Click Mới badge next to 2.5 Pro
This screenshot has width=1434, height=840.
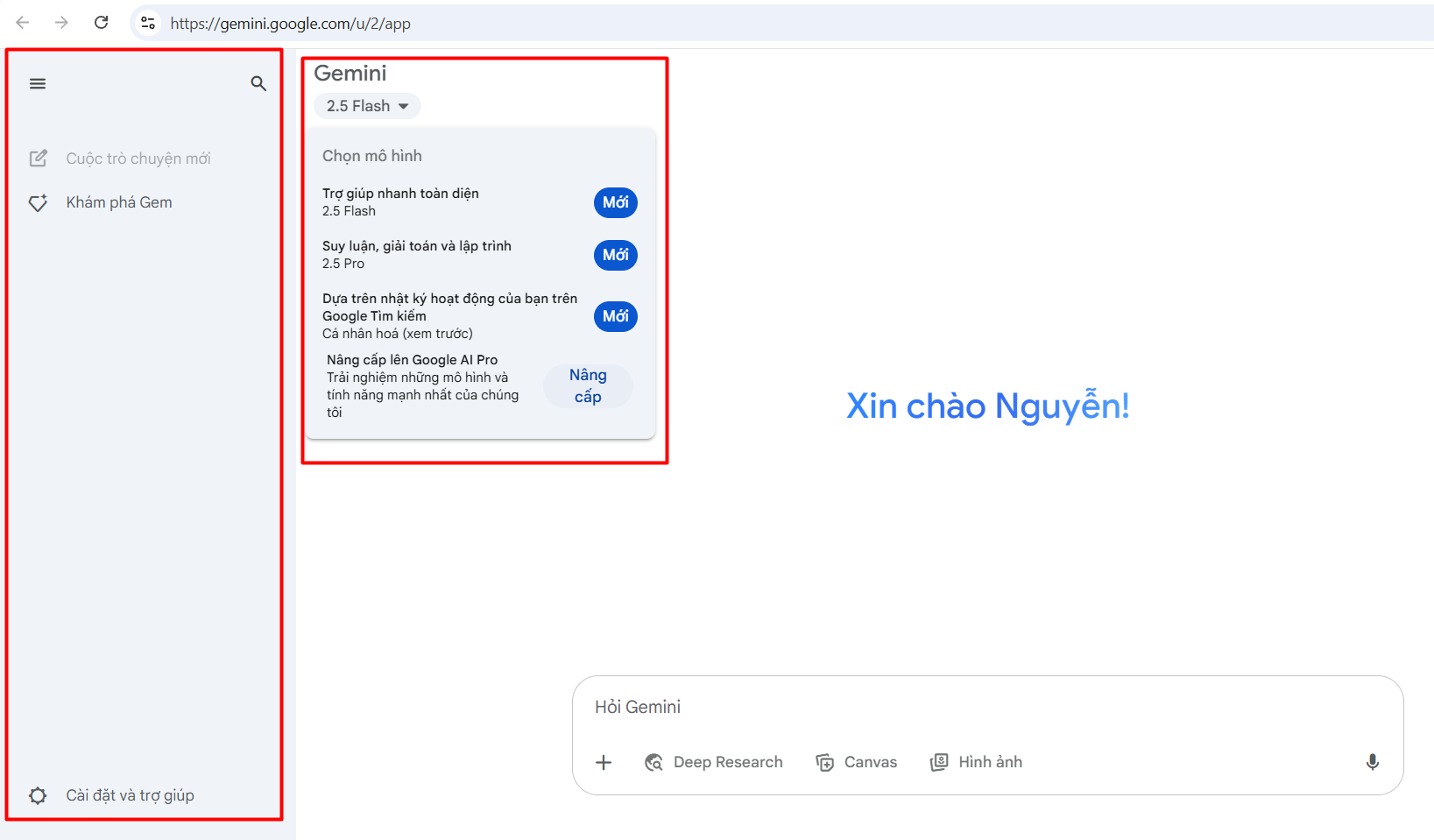point(616,255)
